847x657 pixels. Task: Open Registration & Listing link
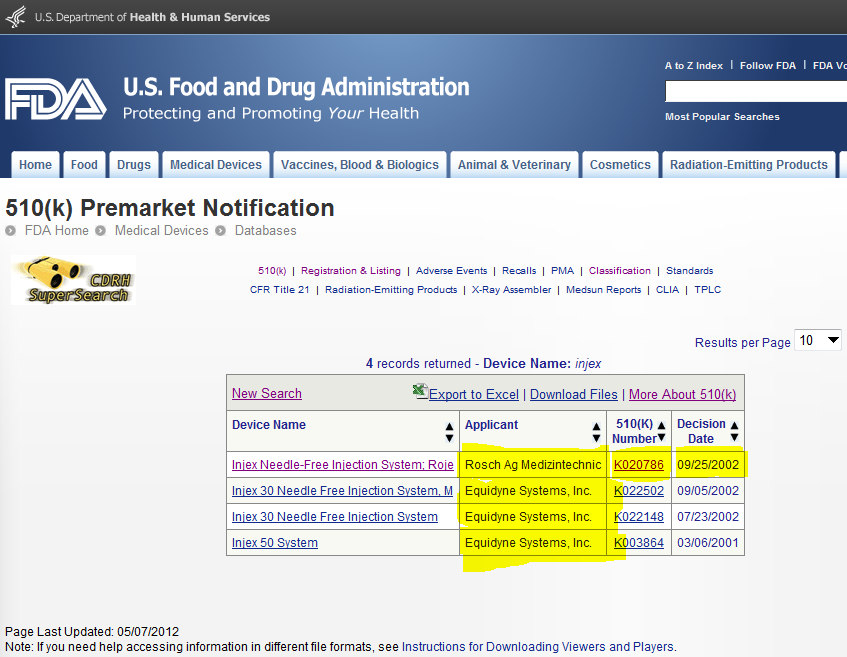pyautogui.click(x=351, y=271)
